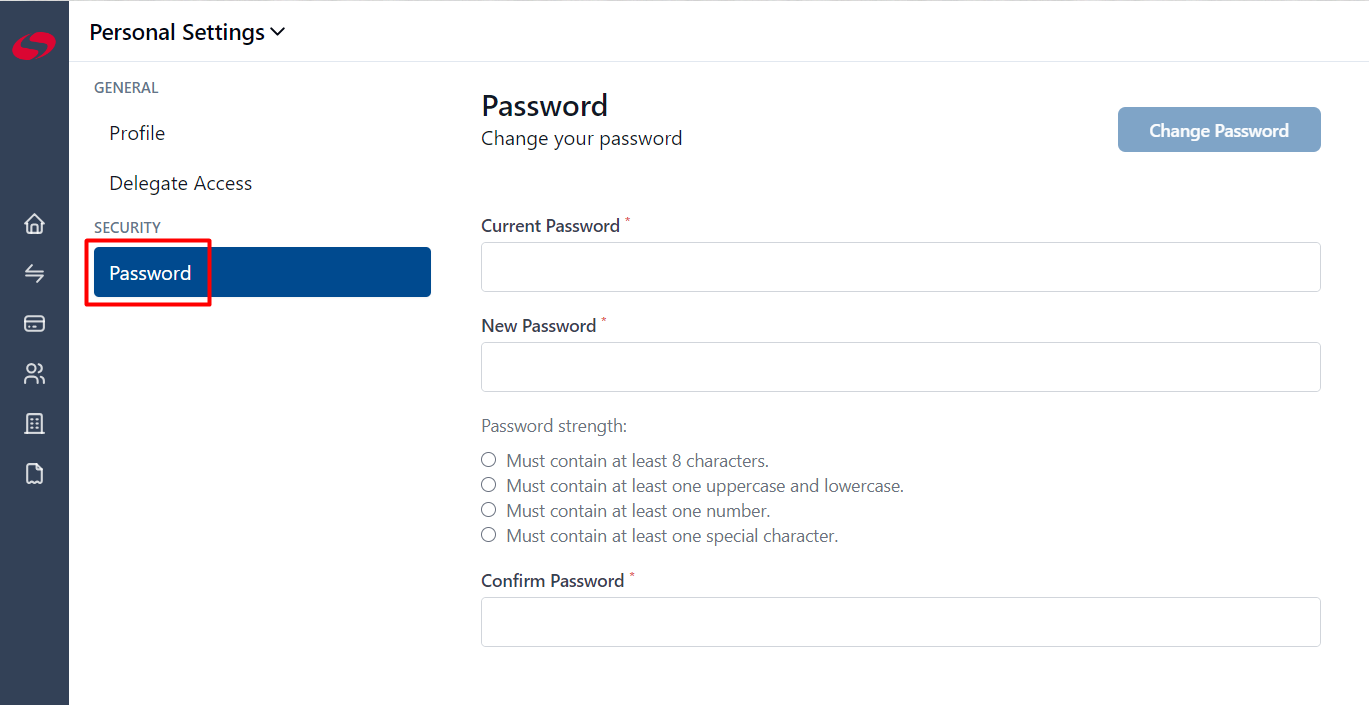Select the 8 characters requirement circle
1369x705 pixels.
click(x=488, y=460)
